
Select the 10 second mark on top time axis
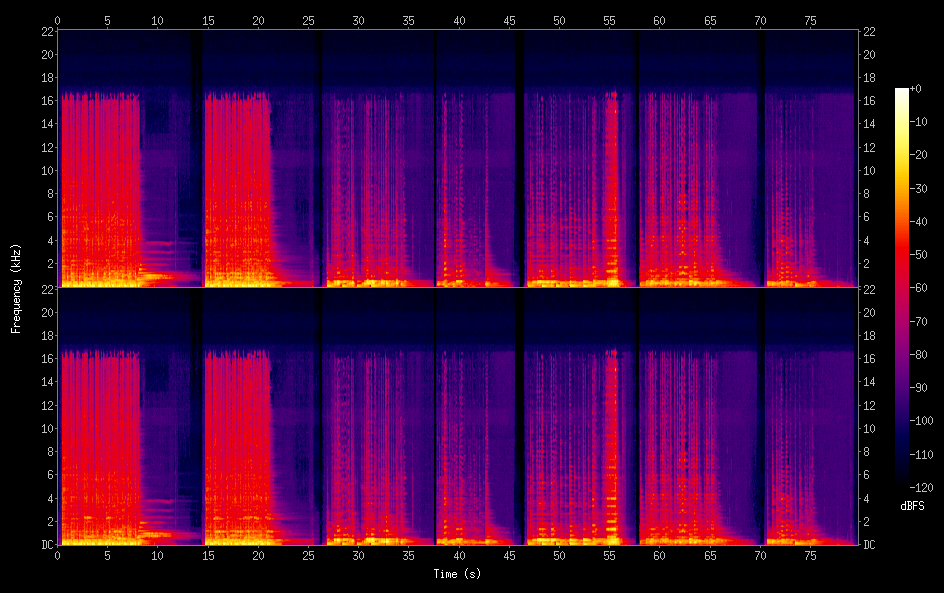pos(158,20)
